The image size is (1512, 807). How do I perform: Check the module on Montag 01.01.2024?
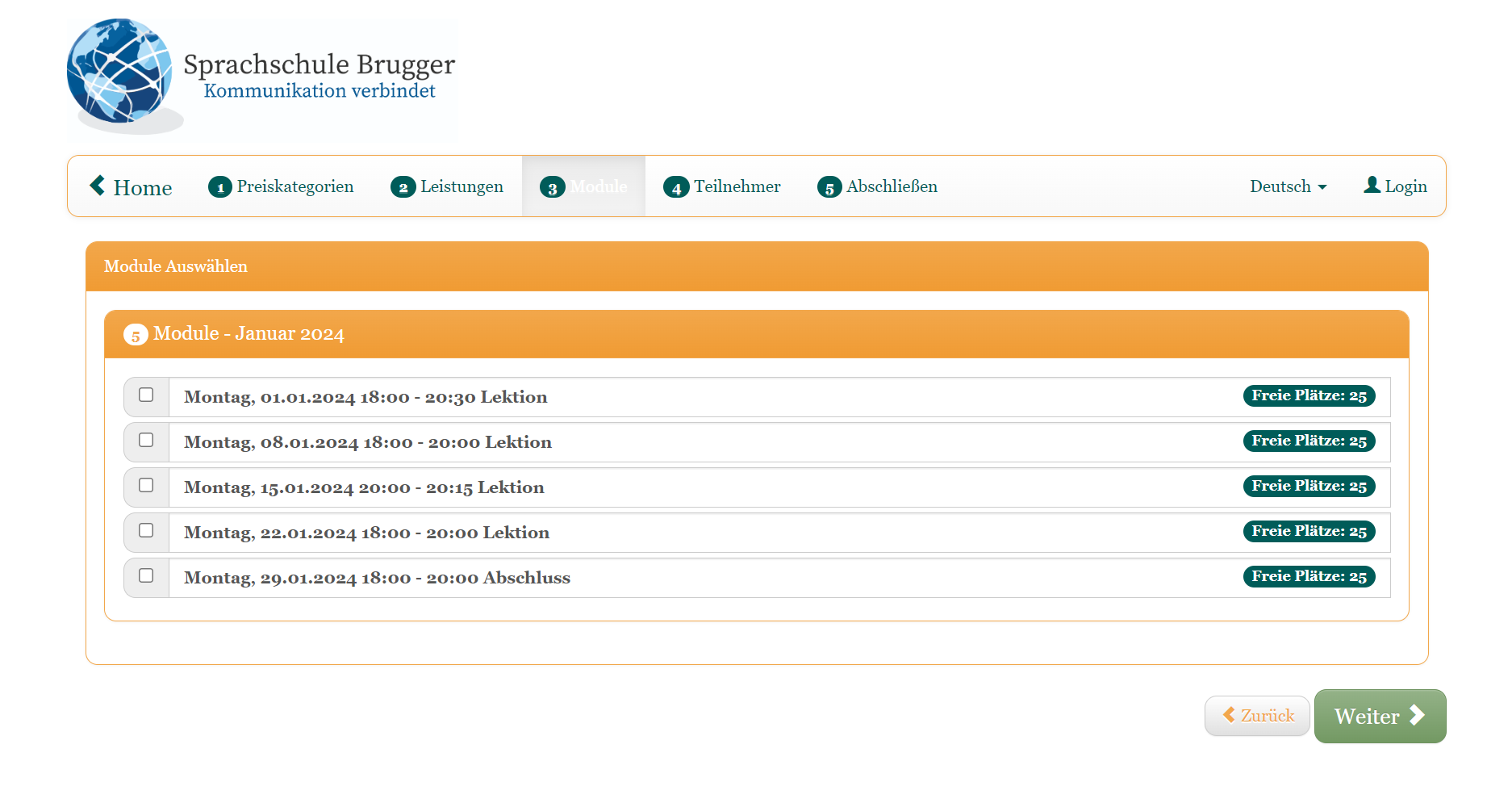click(x=146, y=395)
